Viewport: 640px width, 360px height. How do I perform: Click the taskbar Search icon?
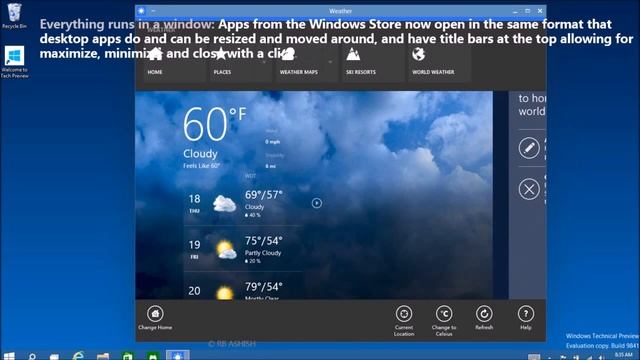pyautogui.click(x=32, y=356)
